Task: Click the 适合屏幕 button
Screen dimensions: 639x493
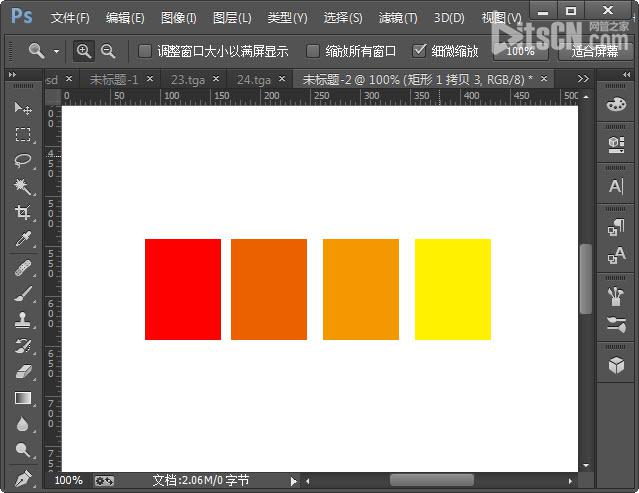Action: 595,51
